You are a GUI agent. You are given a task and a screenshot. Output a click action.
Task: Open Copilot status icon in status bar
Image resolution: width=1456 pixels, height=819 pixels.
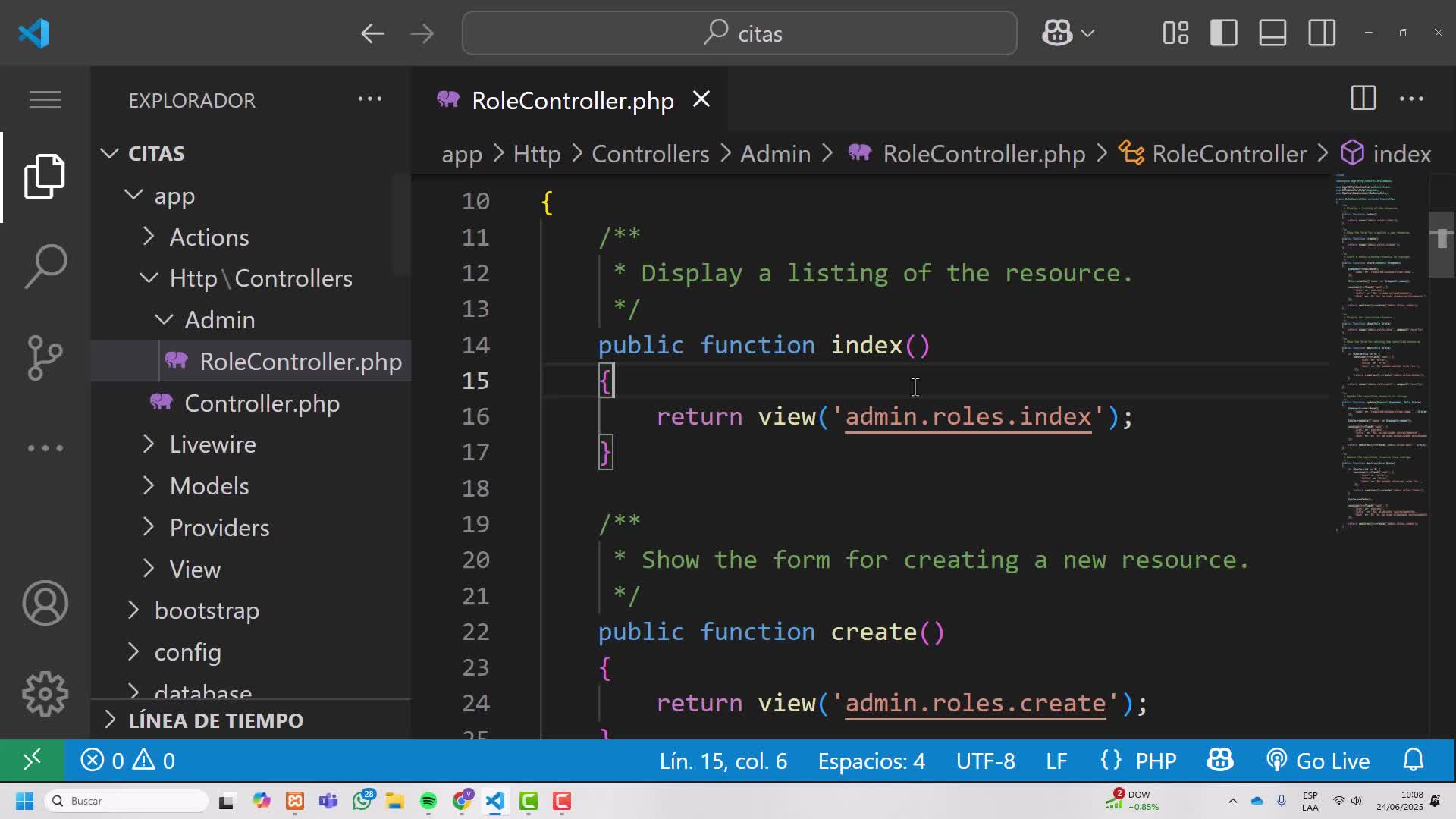(1220, 760)
